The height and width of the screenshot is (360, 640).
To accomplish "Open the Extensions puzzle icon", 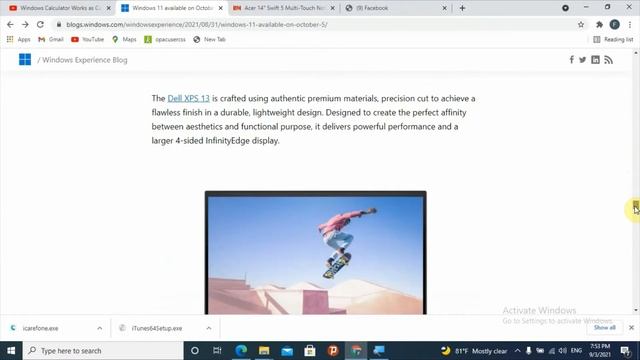I will [x=599, y=24].
